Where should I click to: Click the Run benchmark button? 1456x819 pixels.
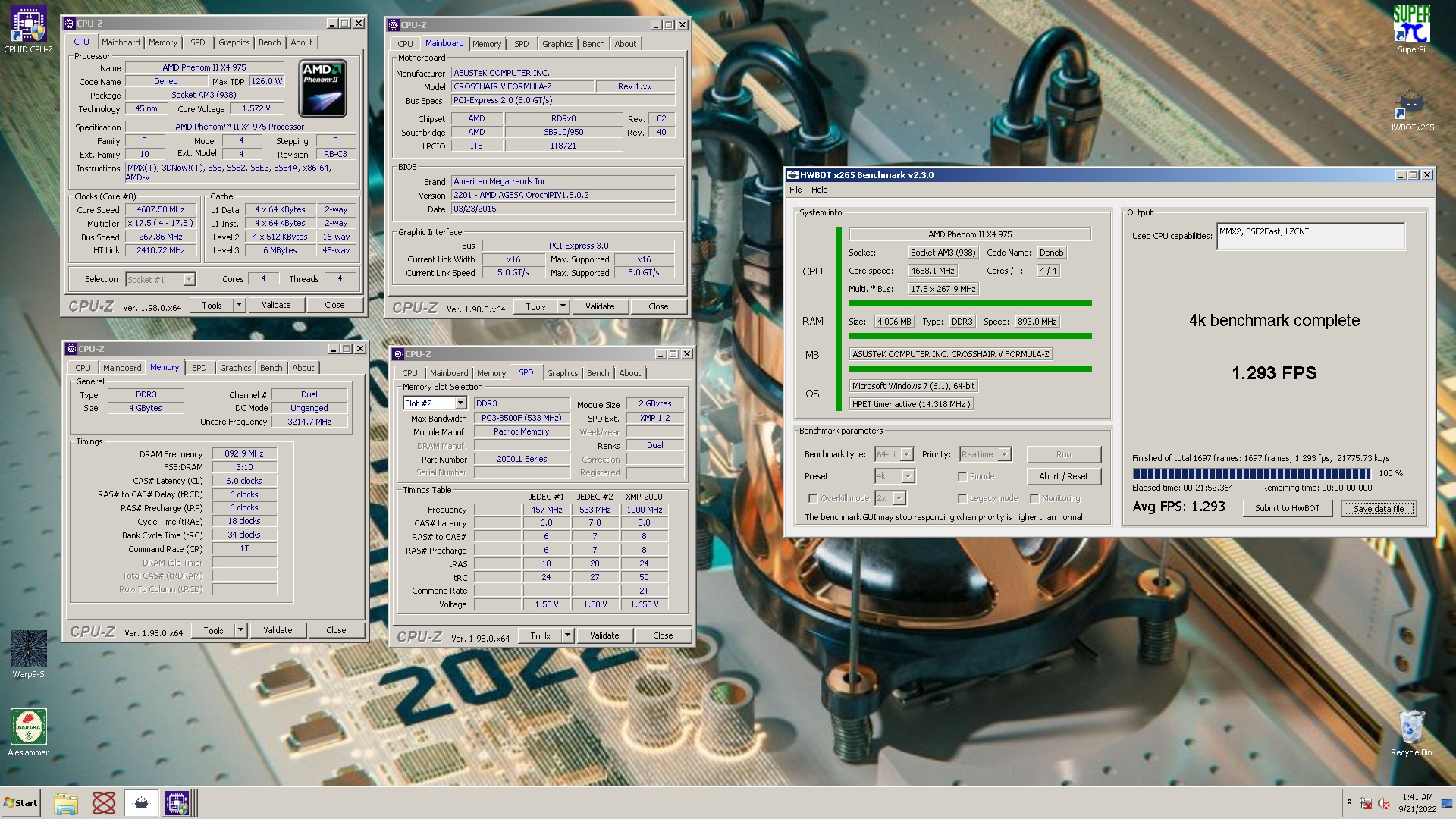(1063, 454)
